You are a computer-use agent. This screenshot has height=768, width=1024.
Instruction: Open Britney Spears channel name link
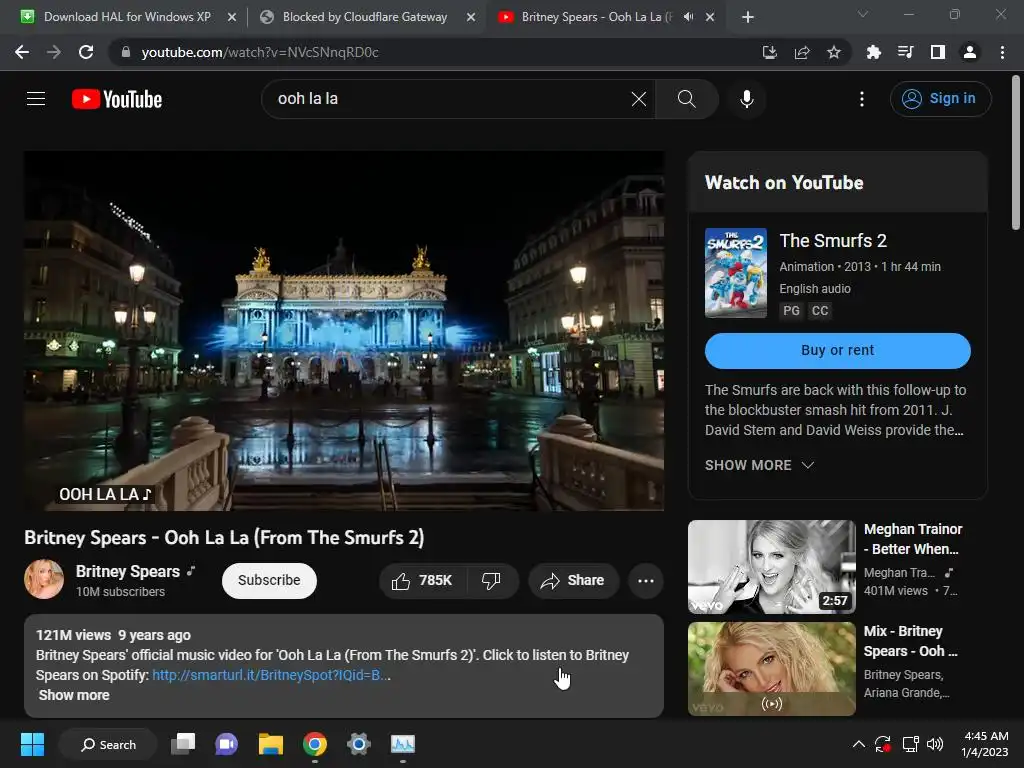click(127, 571)
